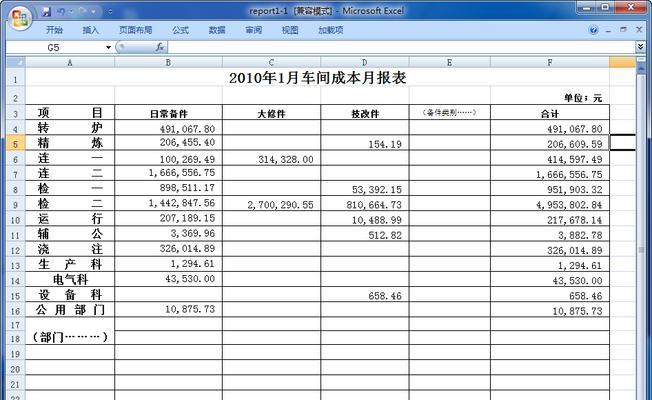Click cell with value 10,488.99
Viewport: 652px width, 400px height.
point(365,220)
